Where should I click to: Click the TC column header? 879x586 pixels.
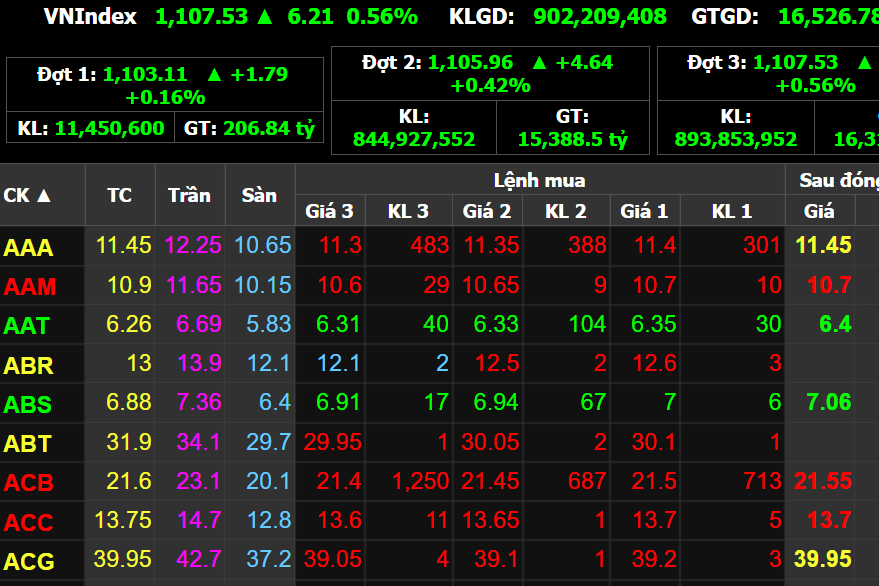coord(119,195)
